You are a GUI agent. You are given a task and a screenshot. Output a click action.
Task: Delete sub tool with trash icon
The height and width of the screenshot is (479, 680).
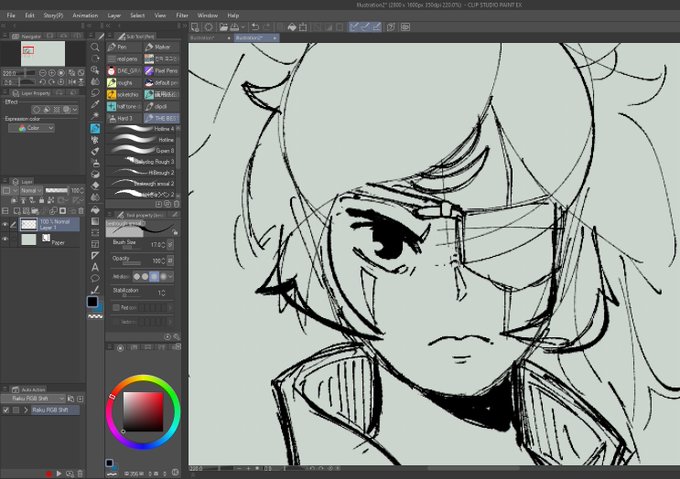coord(177,204)
